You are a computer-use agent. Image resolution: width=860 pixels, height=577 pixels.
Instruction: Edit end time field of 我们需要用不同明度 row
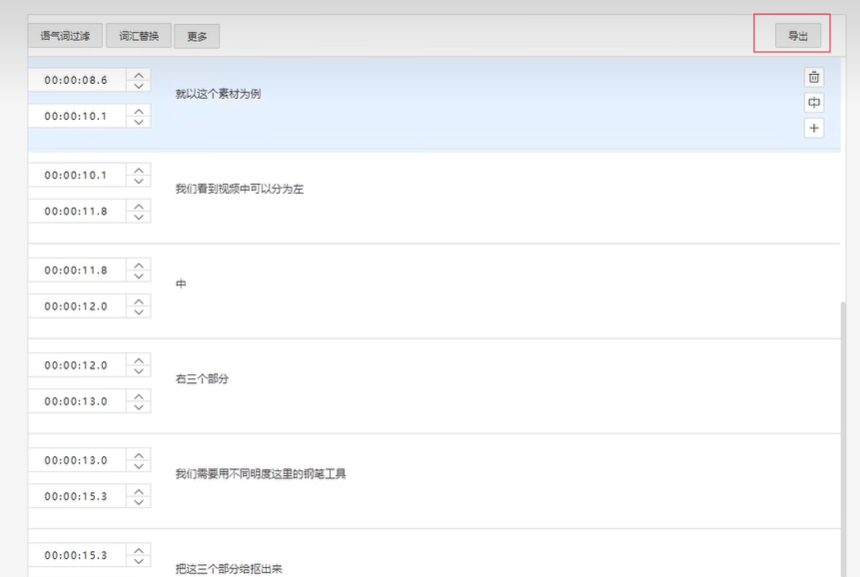pos(77,496)
